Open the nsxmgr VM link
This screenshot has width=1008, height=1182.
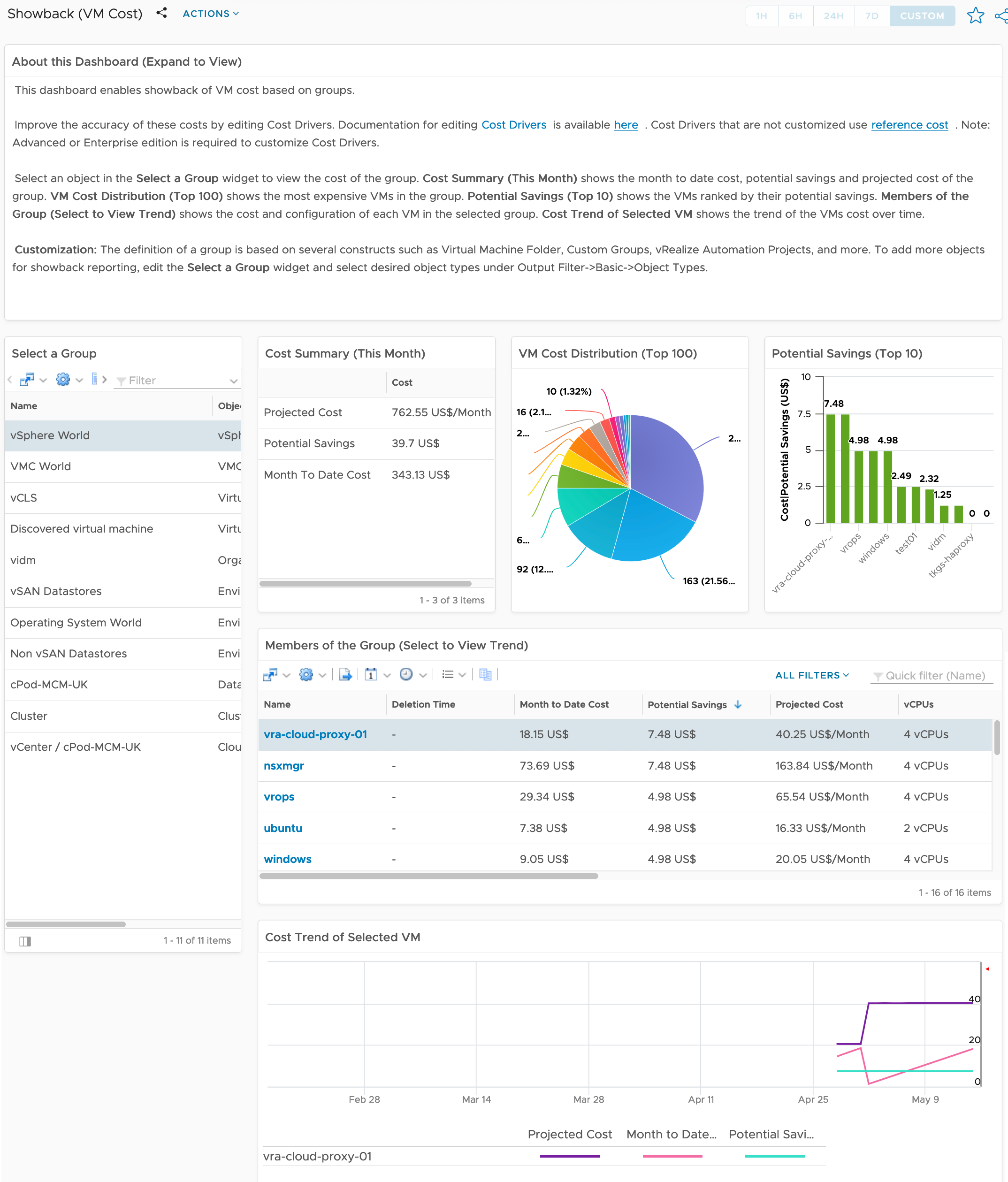pos(283,766)
